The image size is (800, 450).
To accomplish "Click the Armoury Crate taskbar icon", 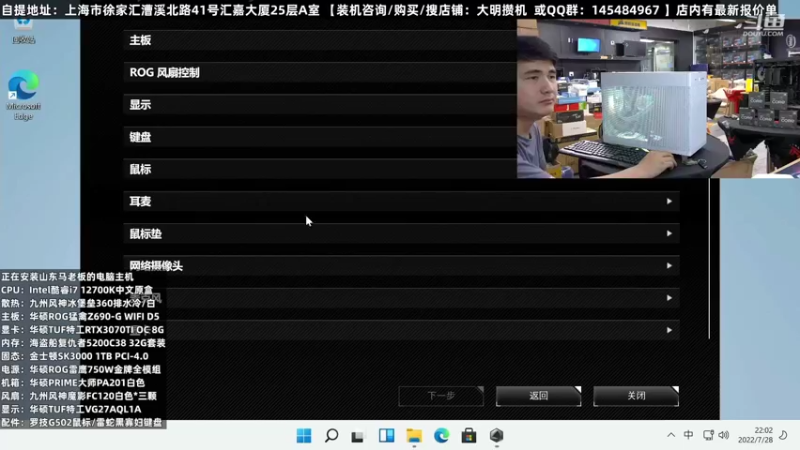I will click(496, 436).
